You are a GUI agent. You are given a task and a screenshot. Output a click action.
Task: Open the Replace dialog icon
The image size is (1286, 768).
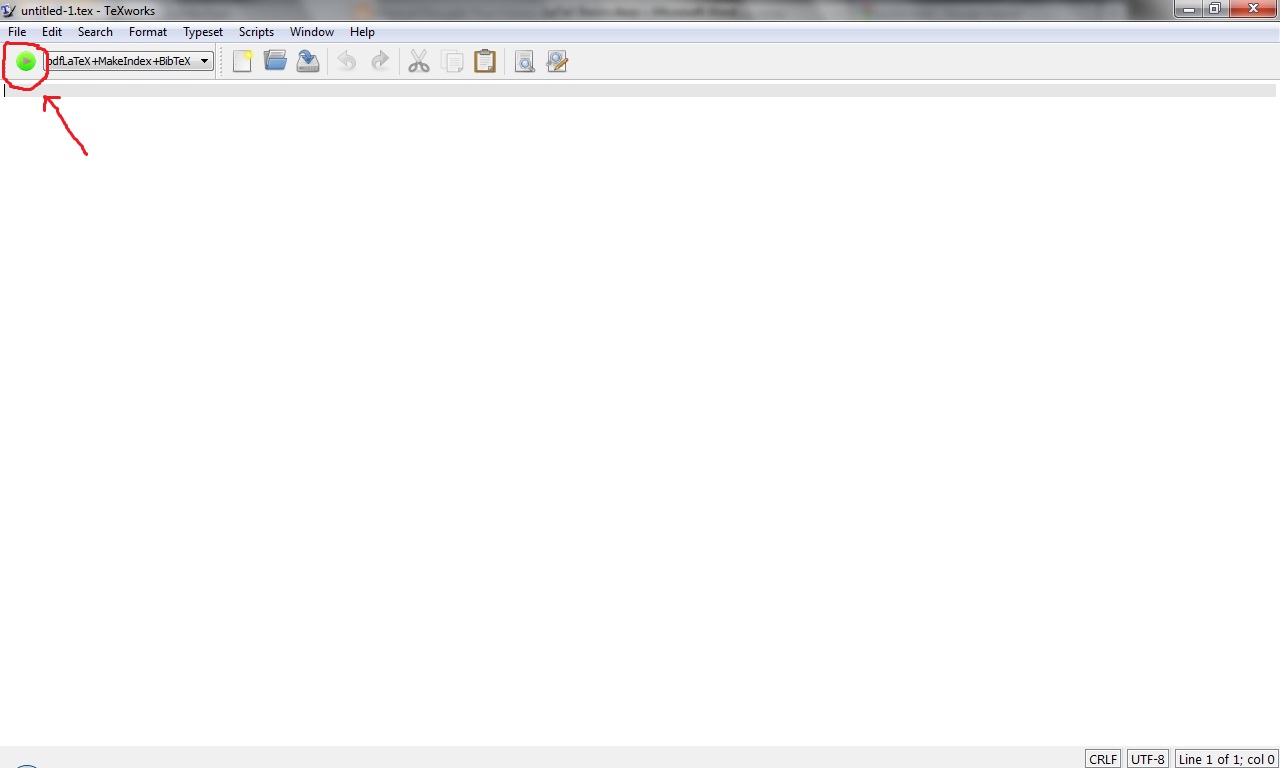click(x=556, y=61)
